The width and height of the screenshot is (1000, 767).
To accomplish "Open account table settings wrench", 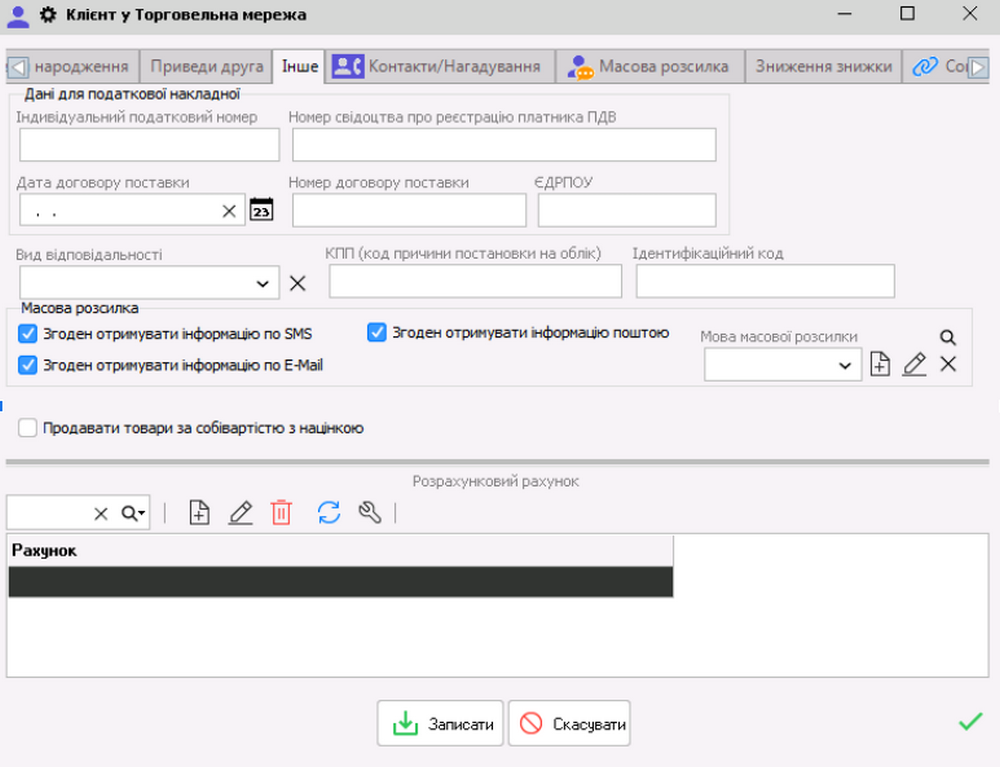I will coord(370,513).
